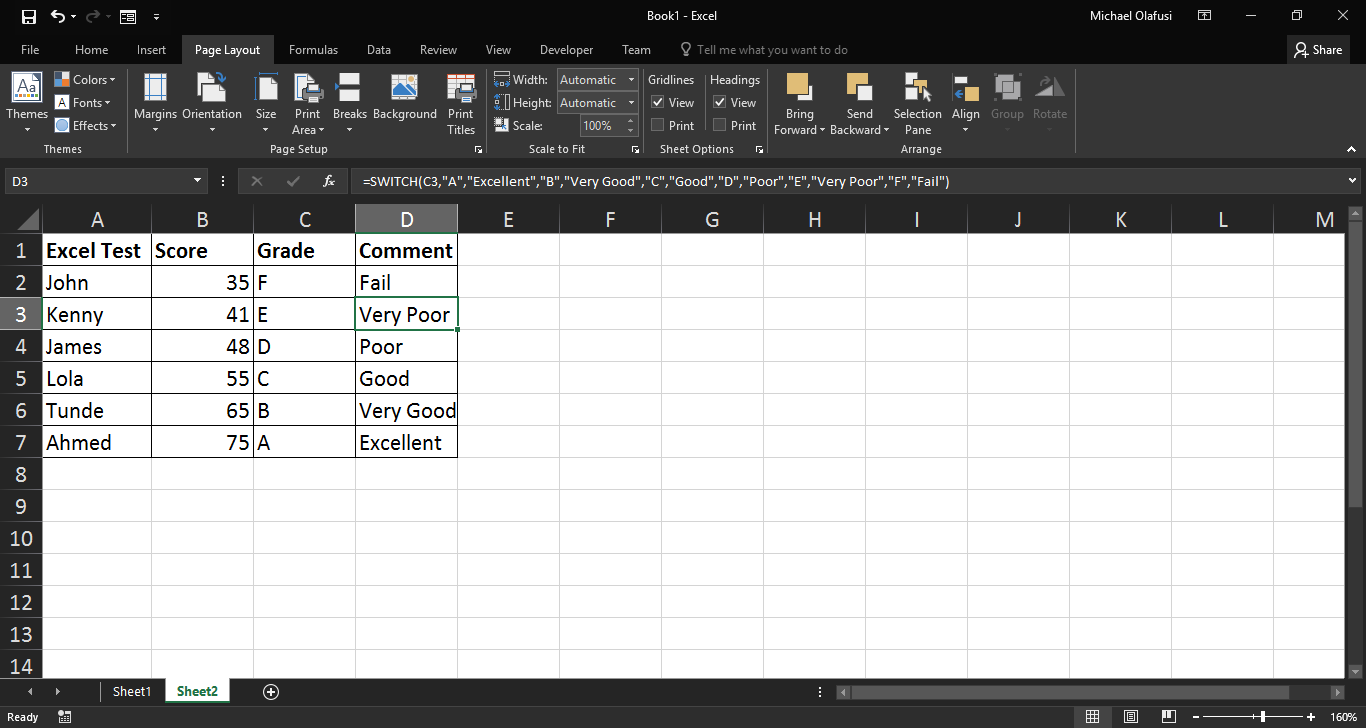Open the Print Titles dialog
The image size is (1366, 728).
tap(461, 103)
